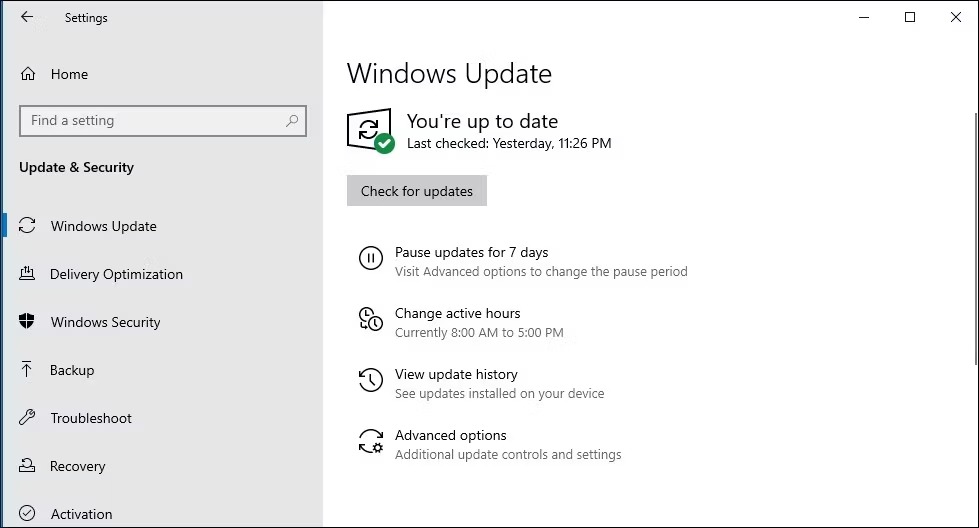Click the Delivery Optimization sidebar icon
The height and width of the screenshot is (528, 979).
[x=27, y=273]
